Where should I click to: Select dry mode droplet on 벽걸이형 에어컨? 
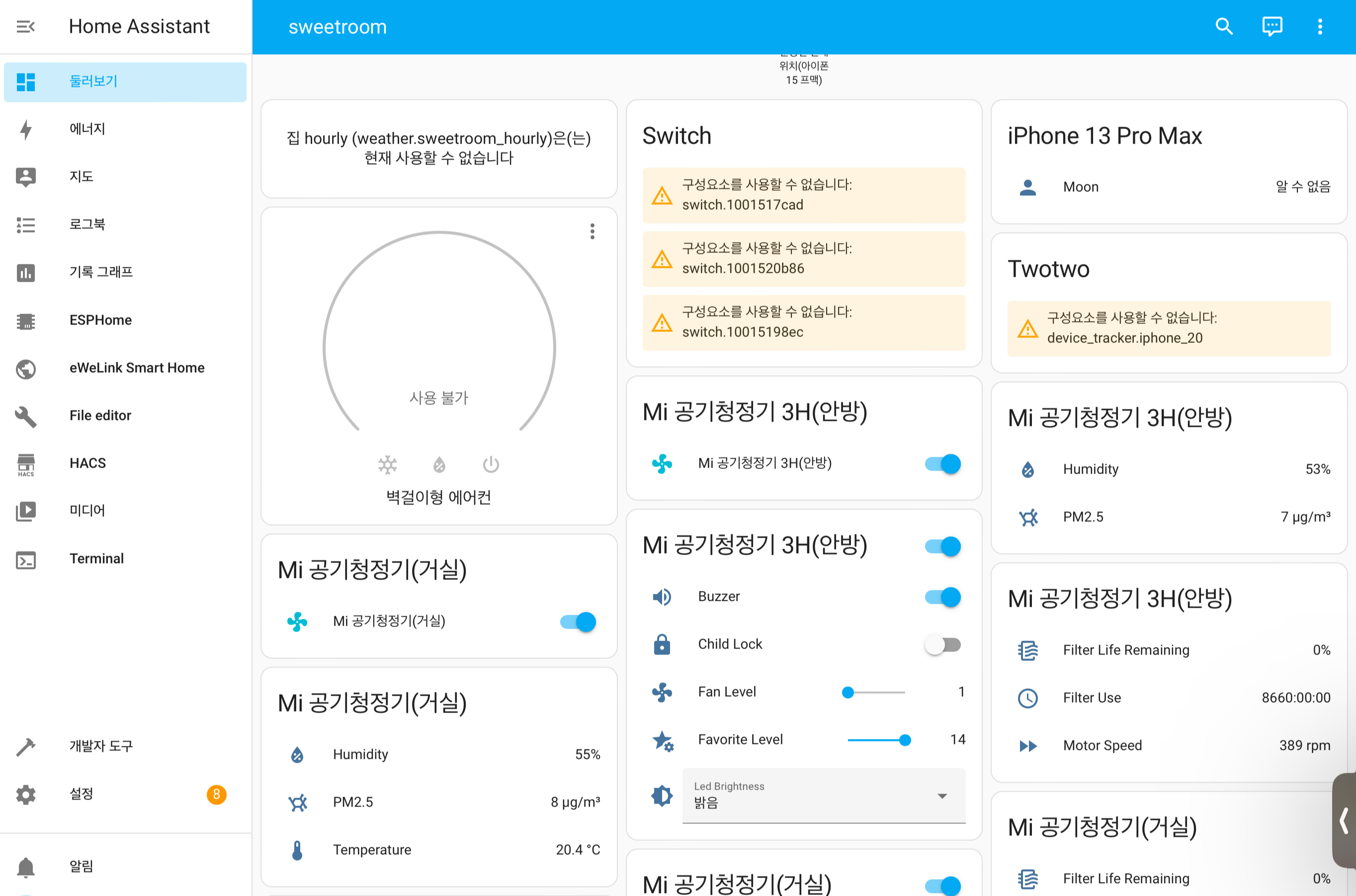(439, 465)
